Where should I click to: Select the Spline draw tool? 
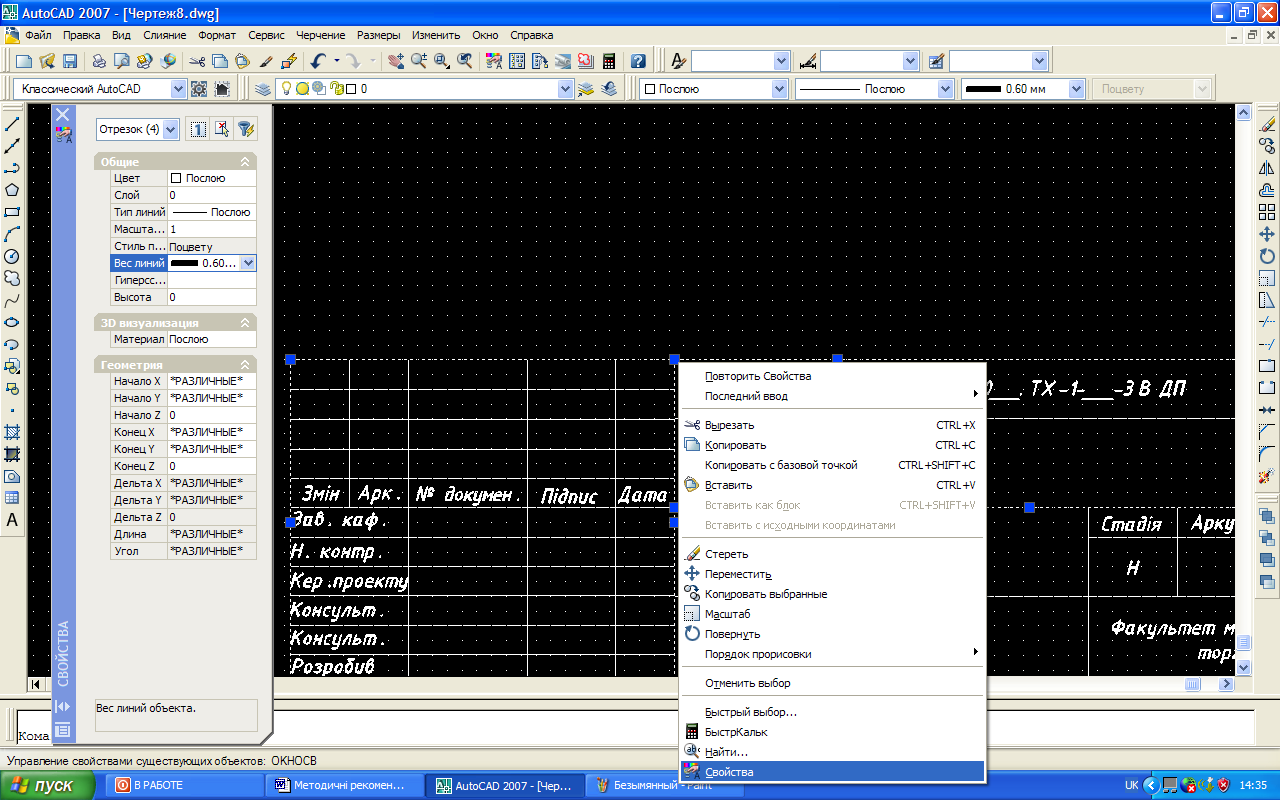13,300
